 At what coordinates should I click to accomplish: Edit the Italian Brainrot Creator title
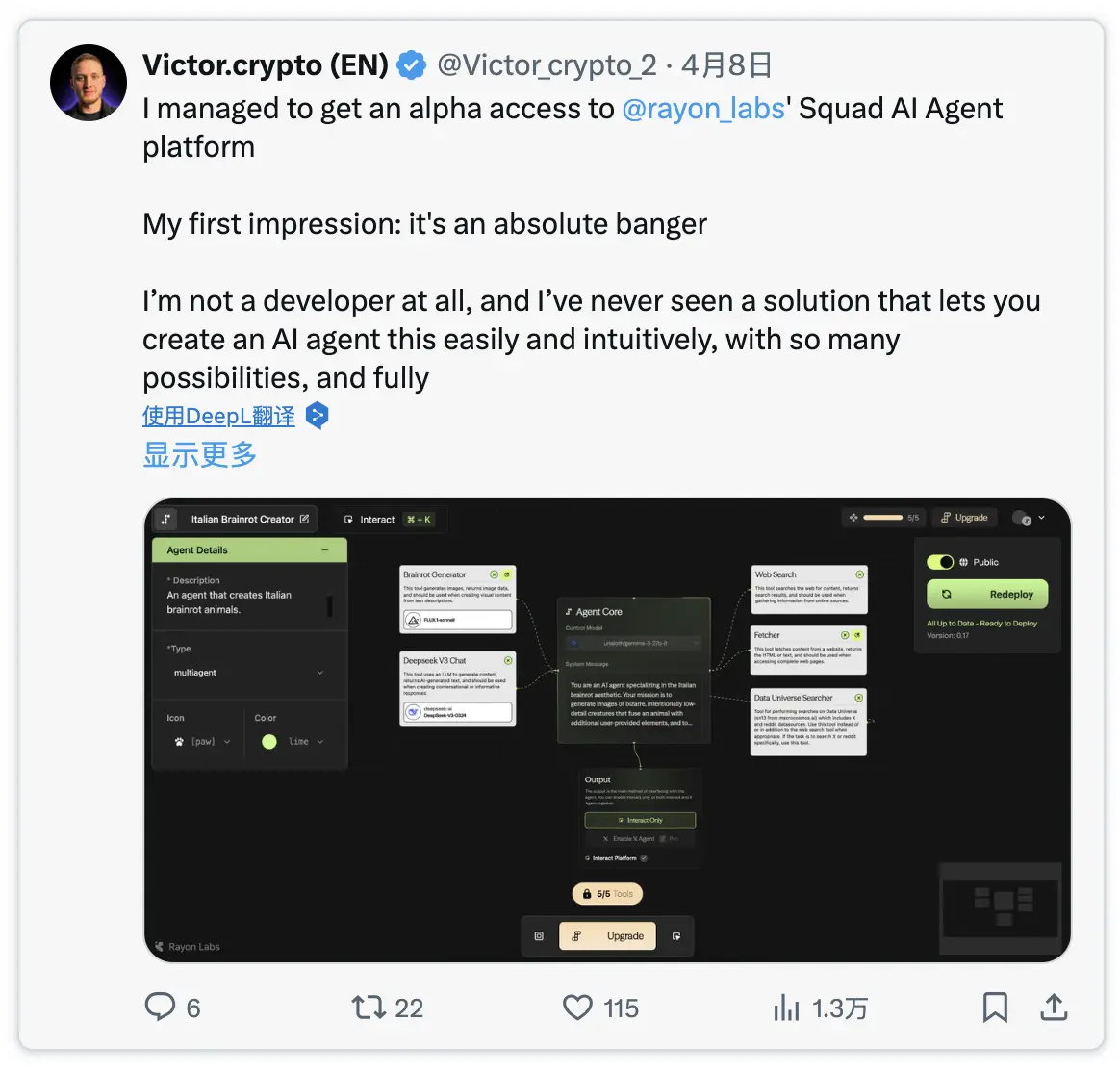(x=303, y=519)
